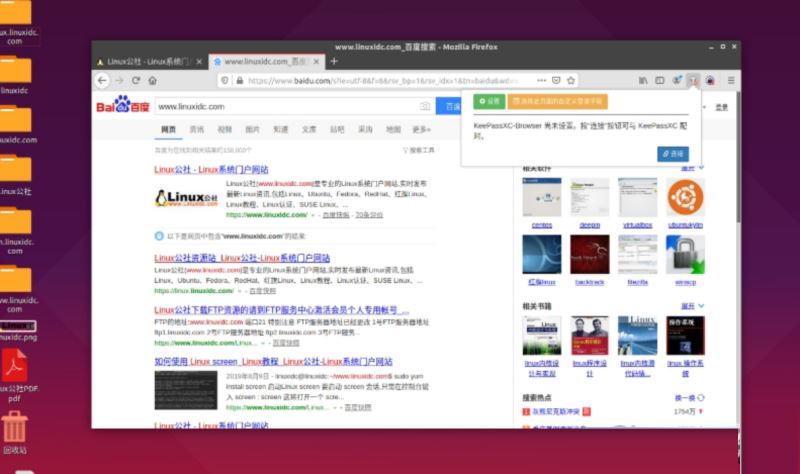This screenshot has height=474, width=800.
Task: Reload the Baidu page
Action: coord(136,81)
